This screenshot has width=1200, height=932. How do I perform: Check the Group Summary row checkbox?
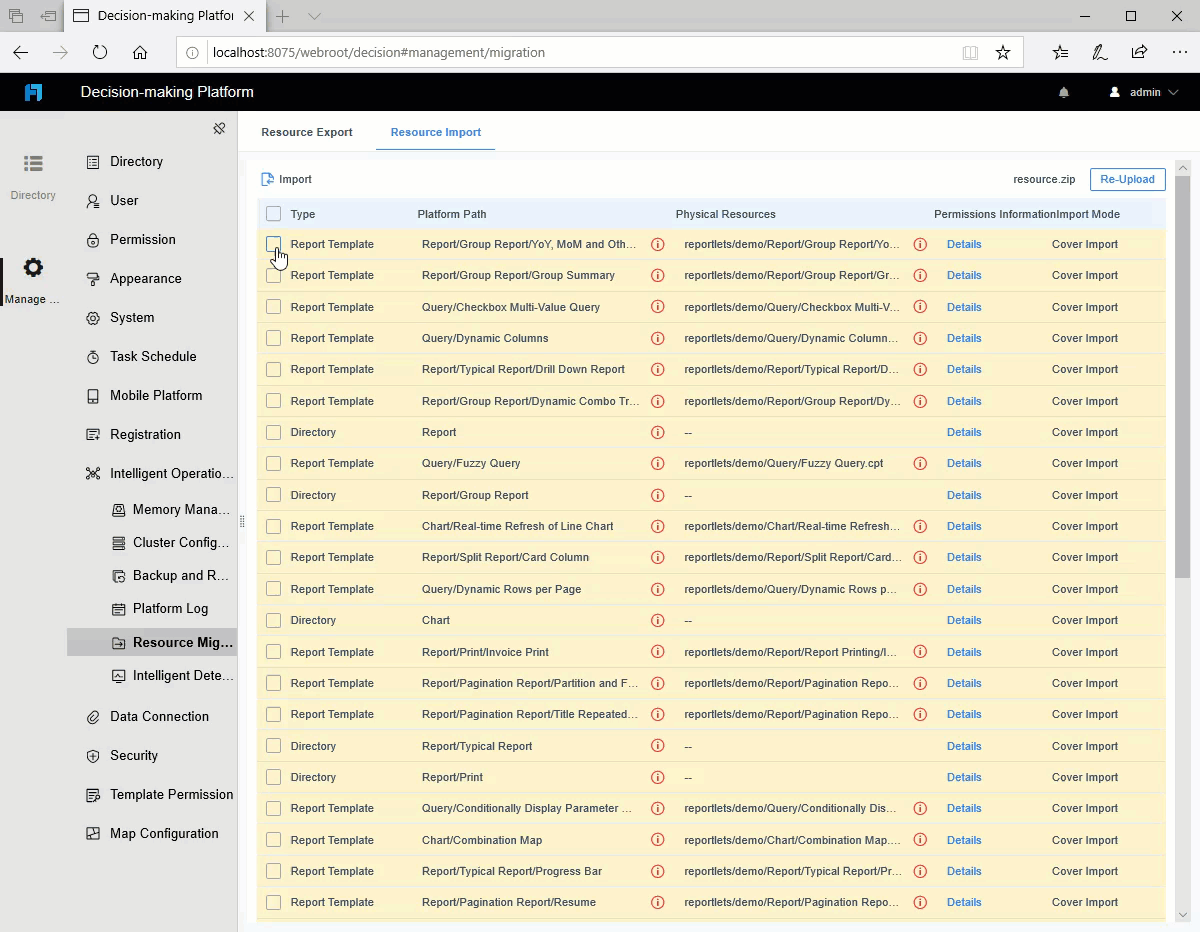coord(273,275)
